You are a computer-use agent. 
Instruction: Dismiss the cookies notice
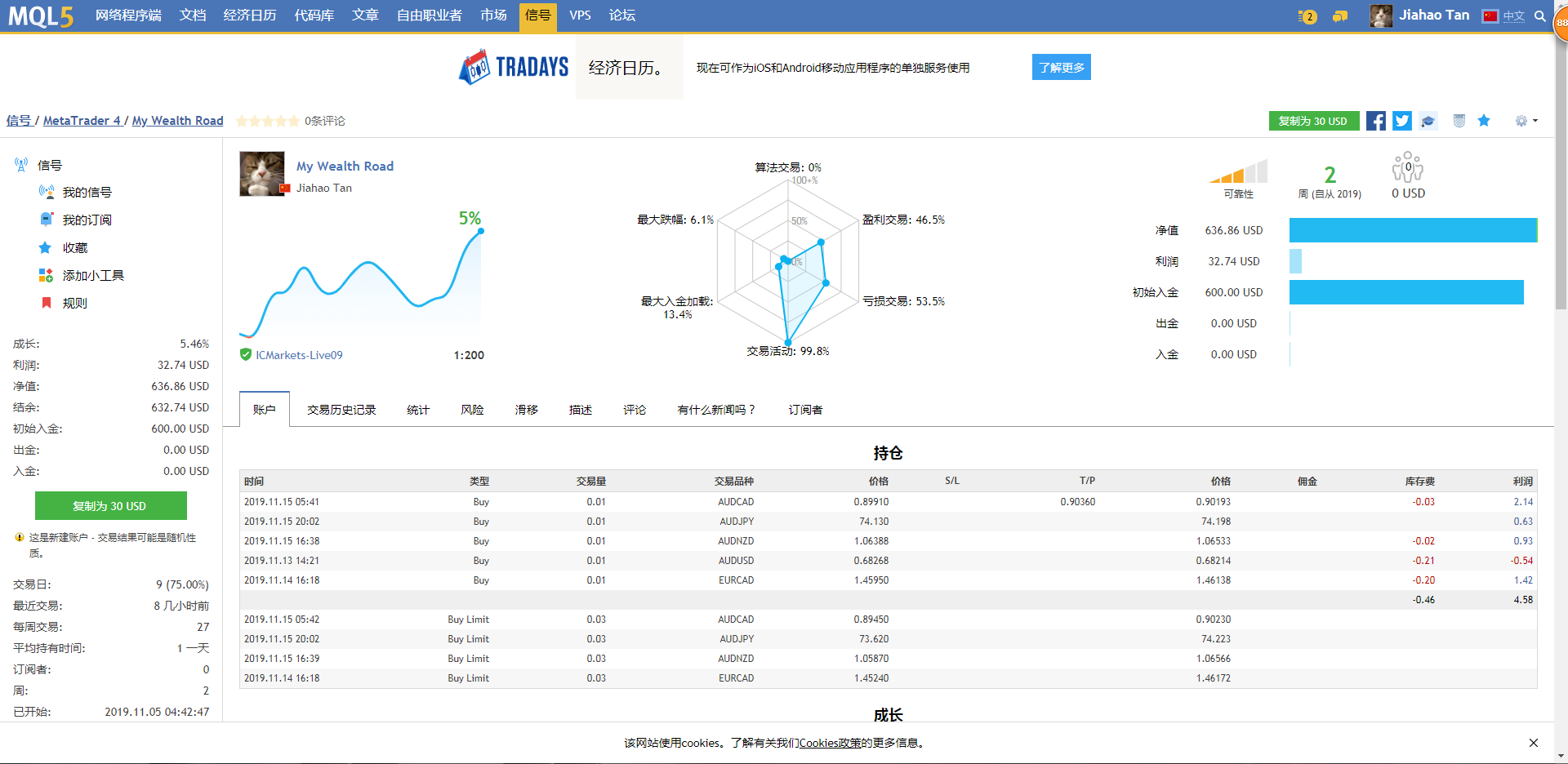click(1533, 743)
